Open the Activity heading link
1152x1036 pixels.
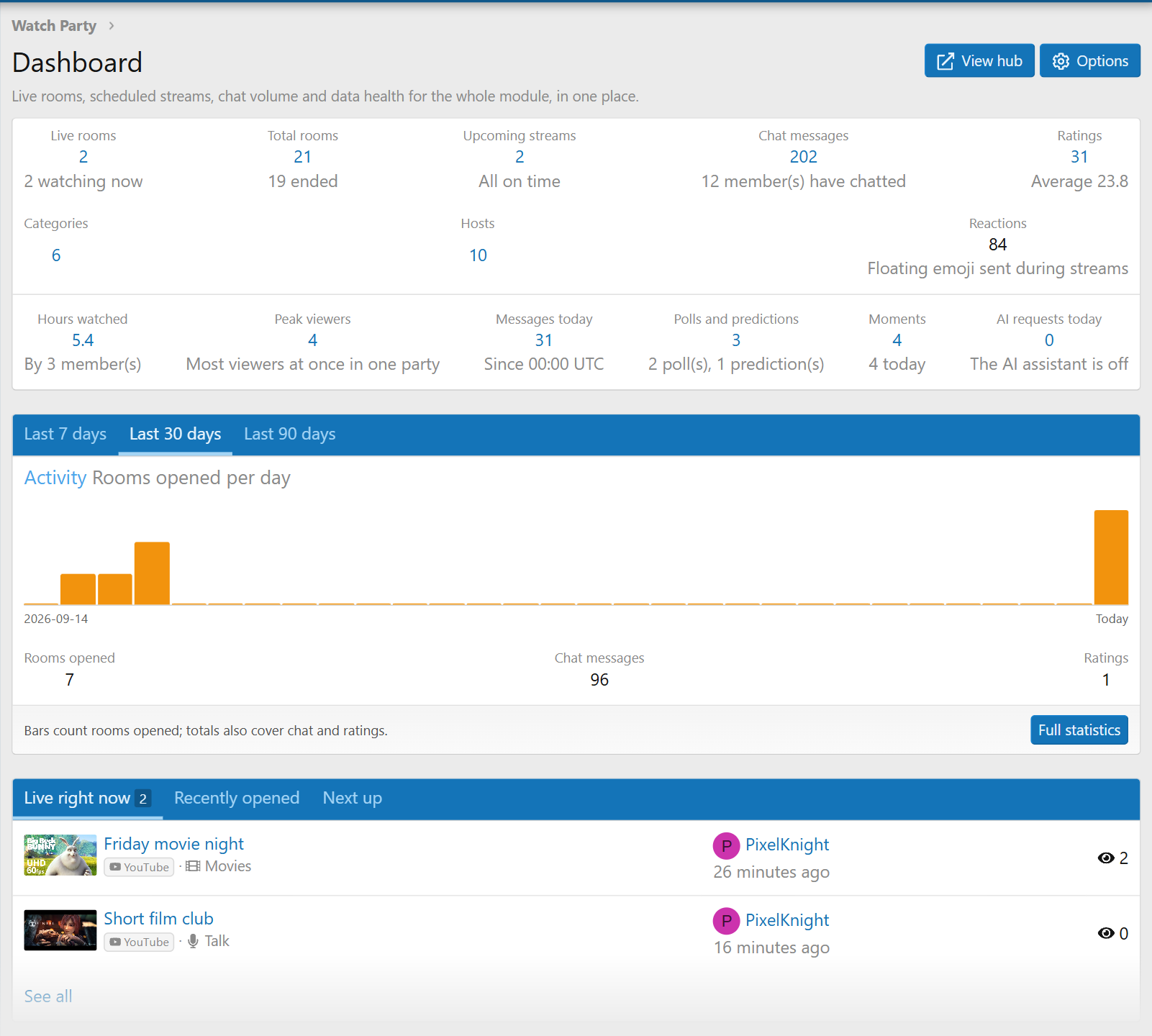click(x=55, y=478)
